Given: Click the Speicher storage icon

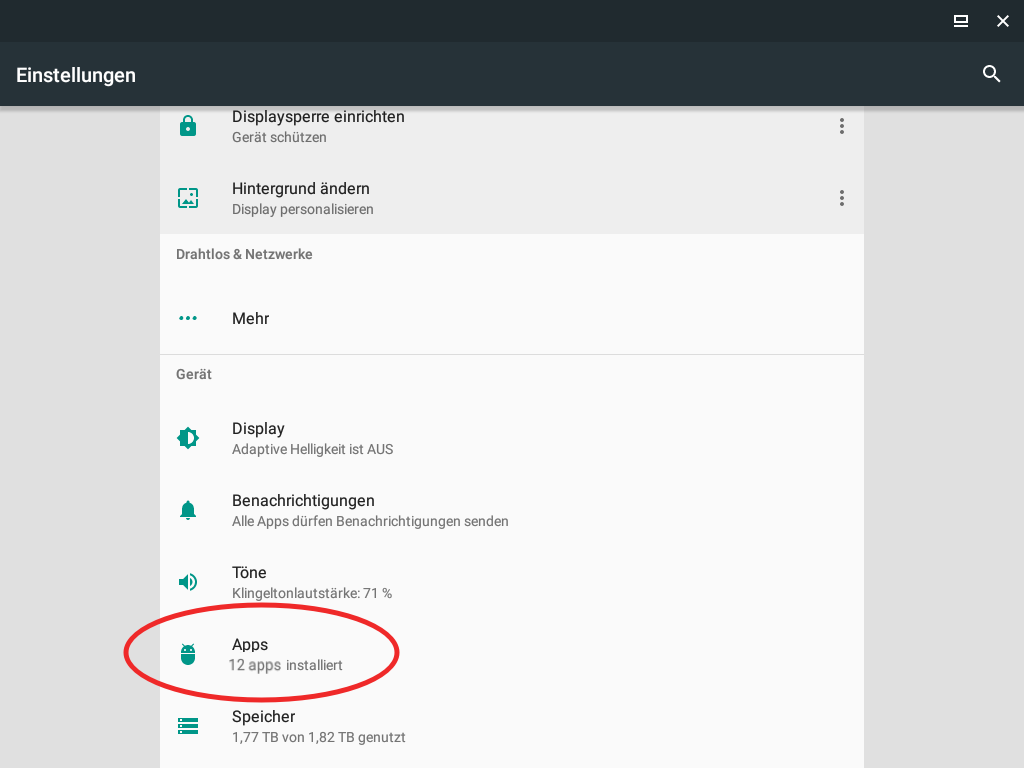Looking at the screenshot, I should (x=188, y=726).
